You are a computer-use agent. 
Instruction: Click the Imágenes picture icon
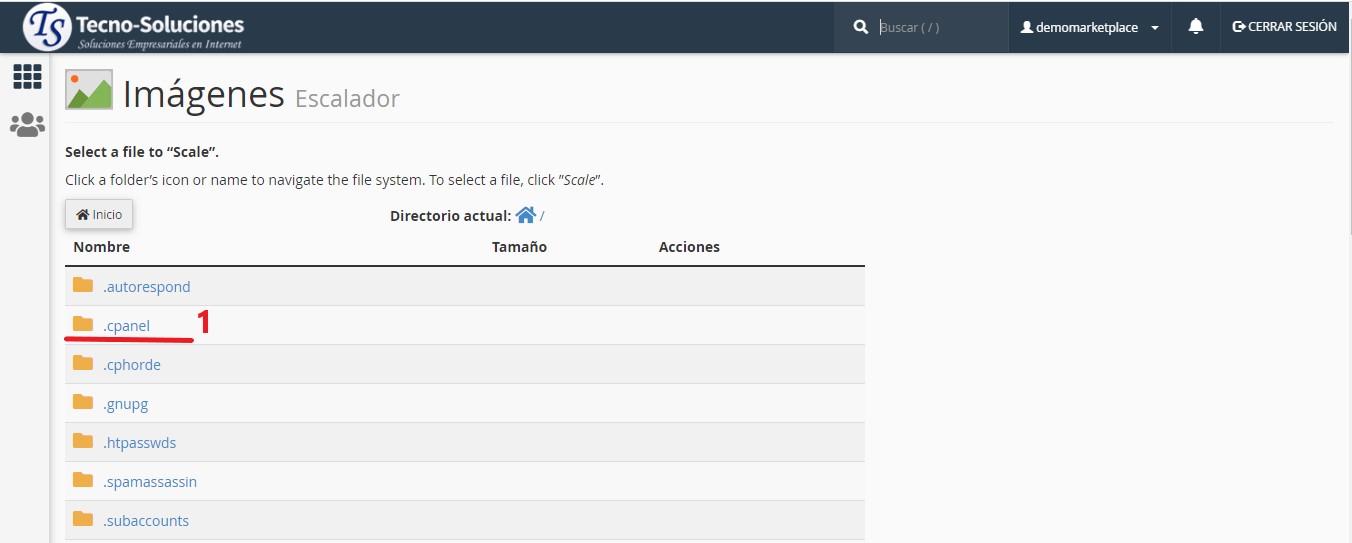(89, 90)
